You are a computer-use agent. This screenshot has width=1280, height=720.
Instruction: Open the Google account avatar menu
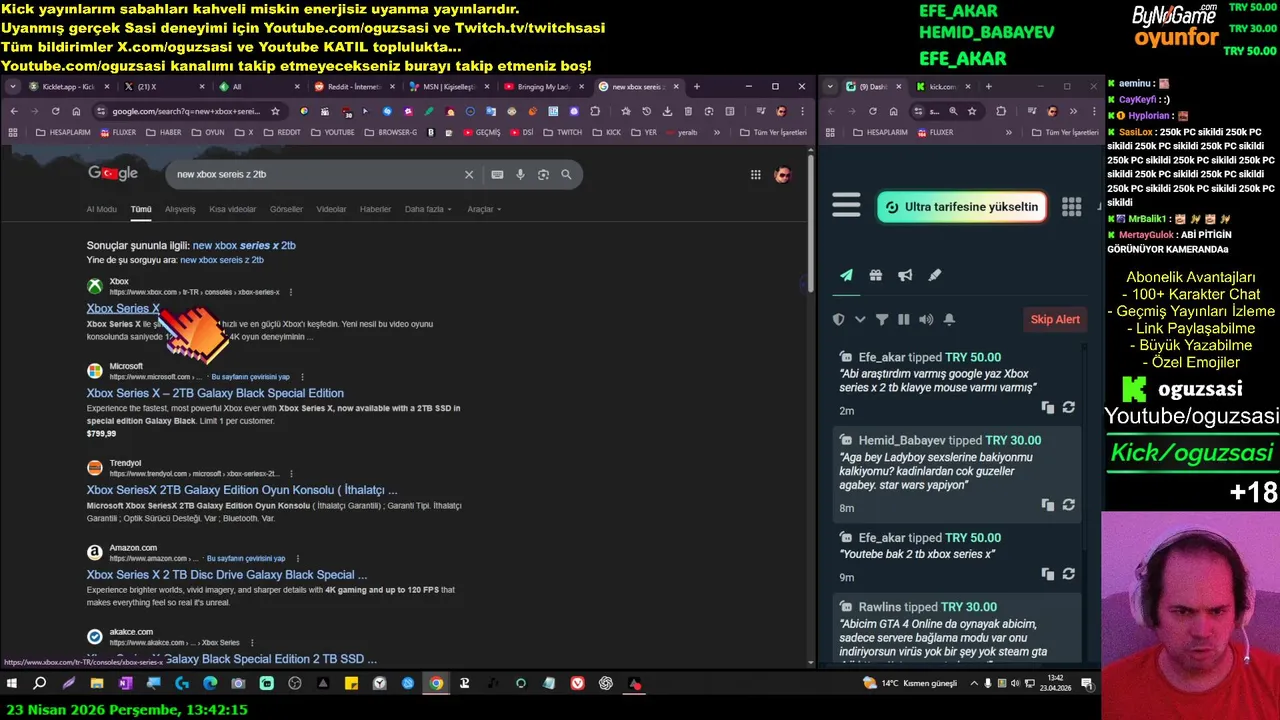click(x=783, y=174)
